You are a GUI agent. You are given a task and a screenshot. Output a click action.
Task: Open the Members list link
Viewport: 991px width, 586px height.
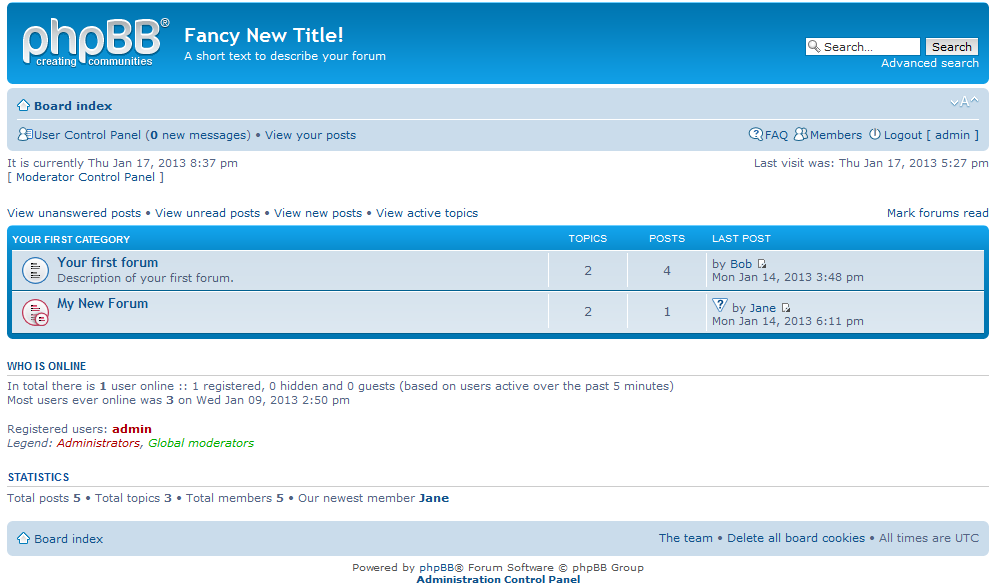(836, 135)
